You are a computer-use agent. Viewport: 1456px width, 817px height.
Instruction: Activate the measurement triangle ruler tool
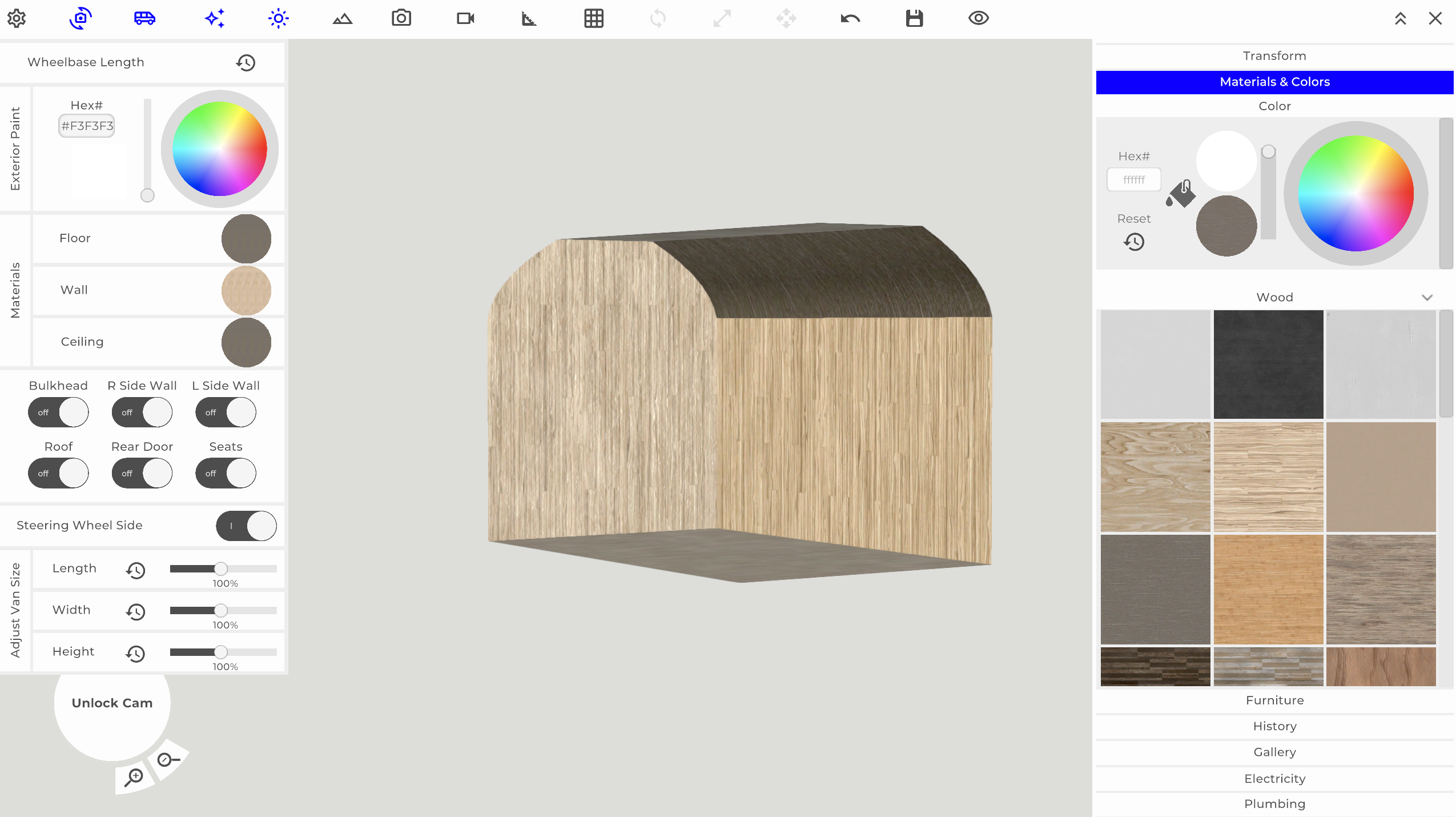click(529, 19)
